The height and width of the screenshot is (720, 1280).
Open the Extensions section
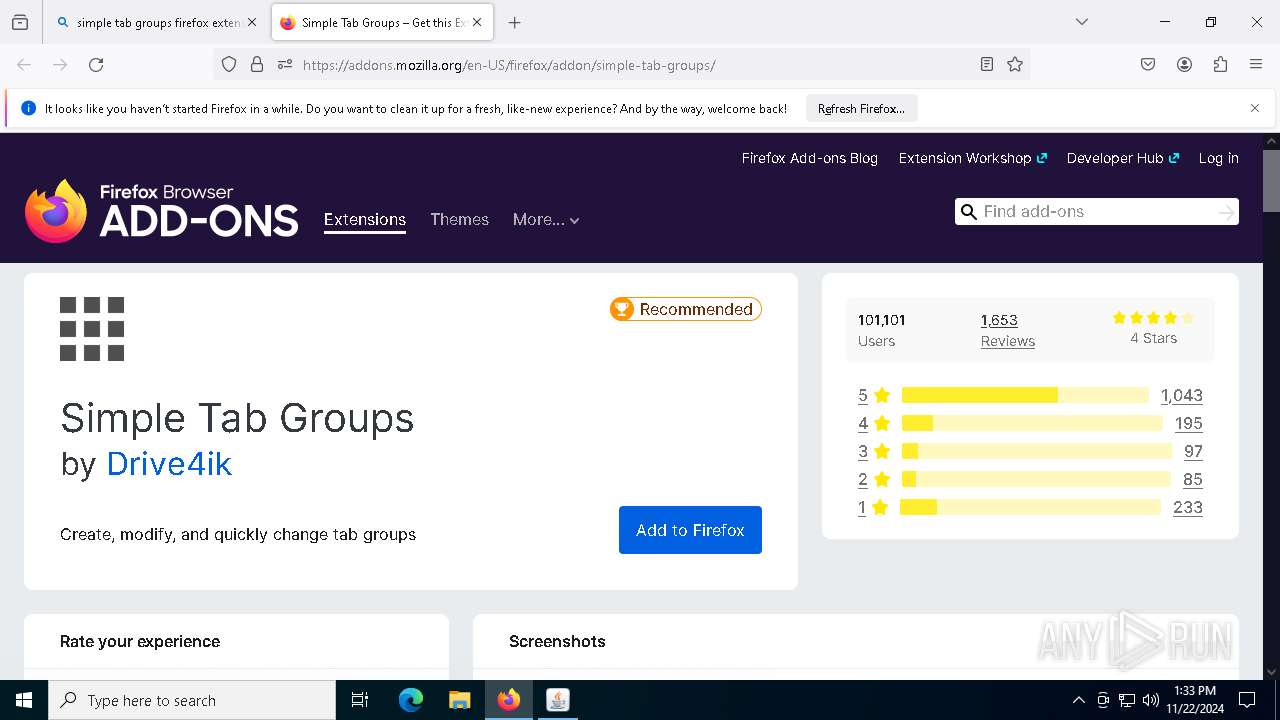pyautogui.click(x=365, y=220)
